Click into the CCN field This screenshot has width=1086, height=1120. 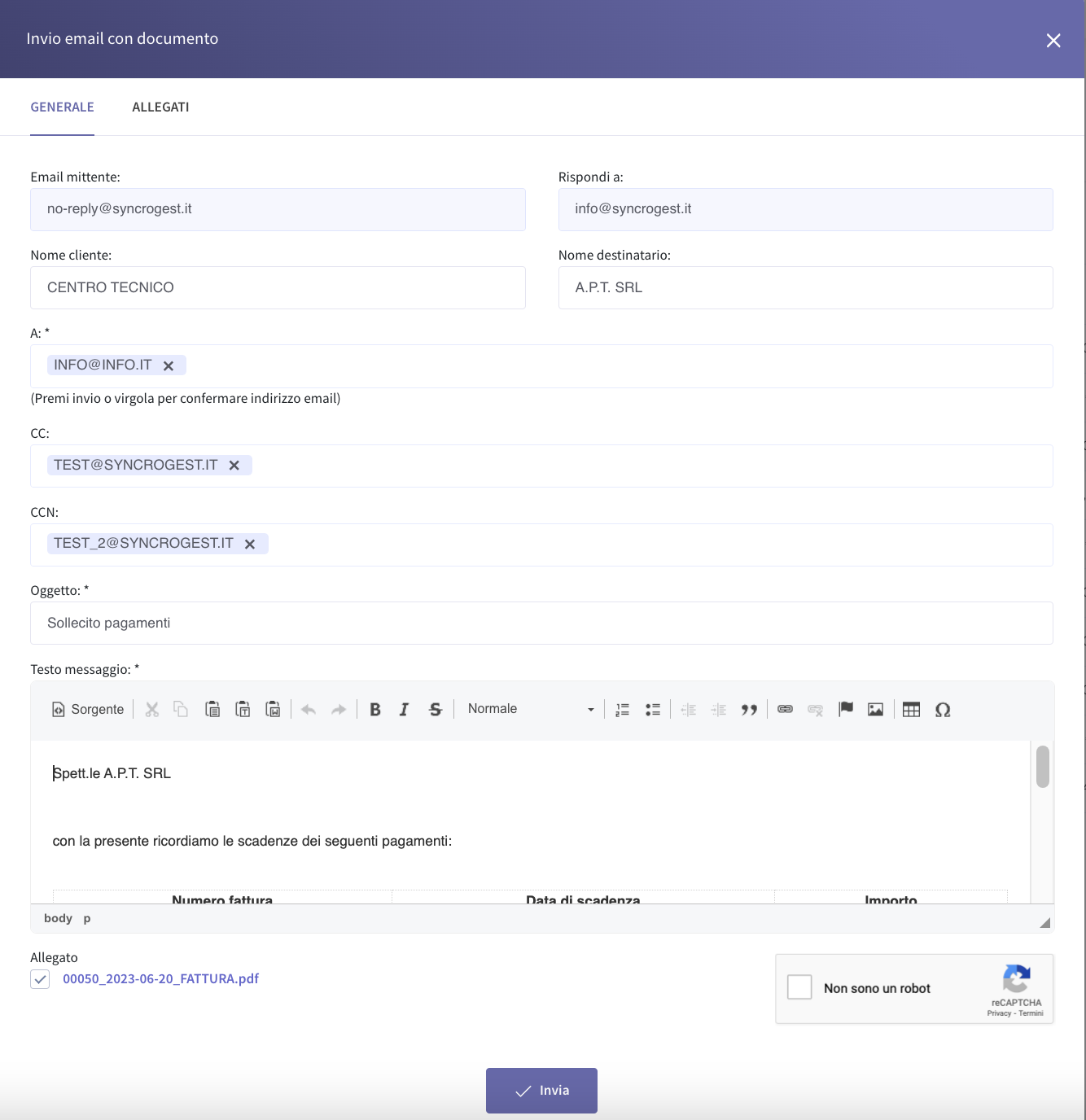[541, 545]
